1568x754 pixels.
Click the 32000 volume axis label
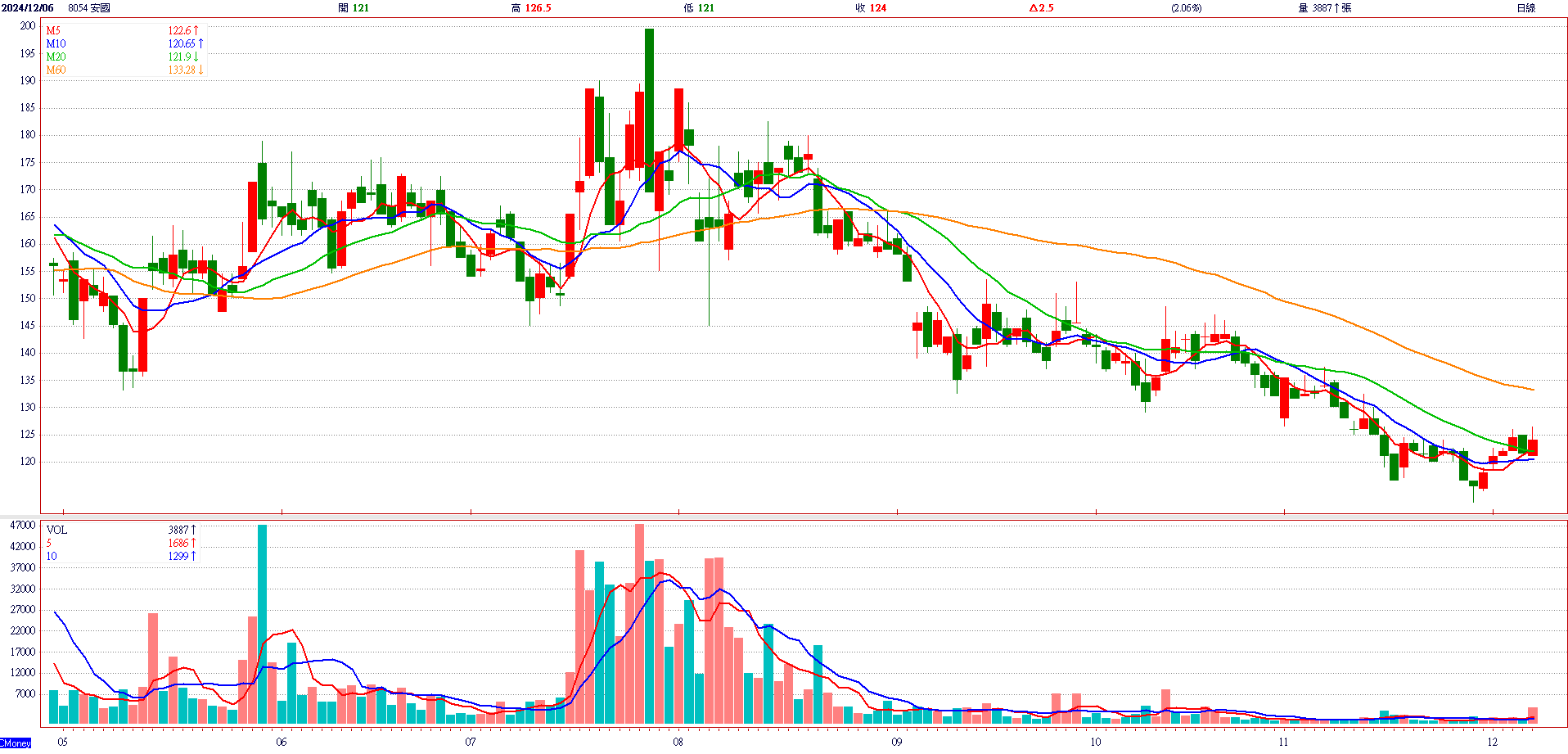tap(23, 589)
